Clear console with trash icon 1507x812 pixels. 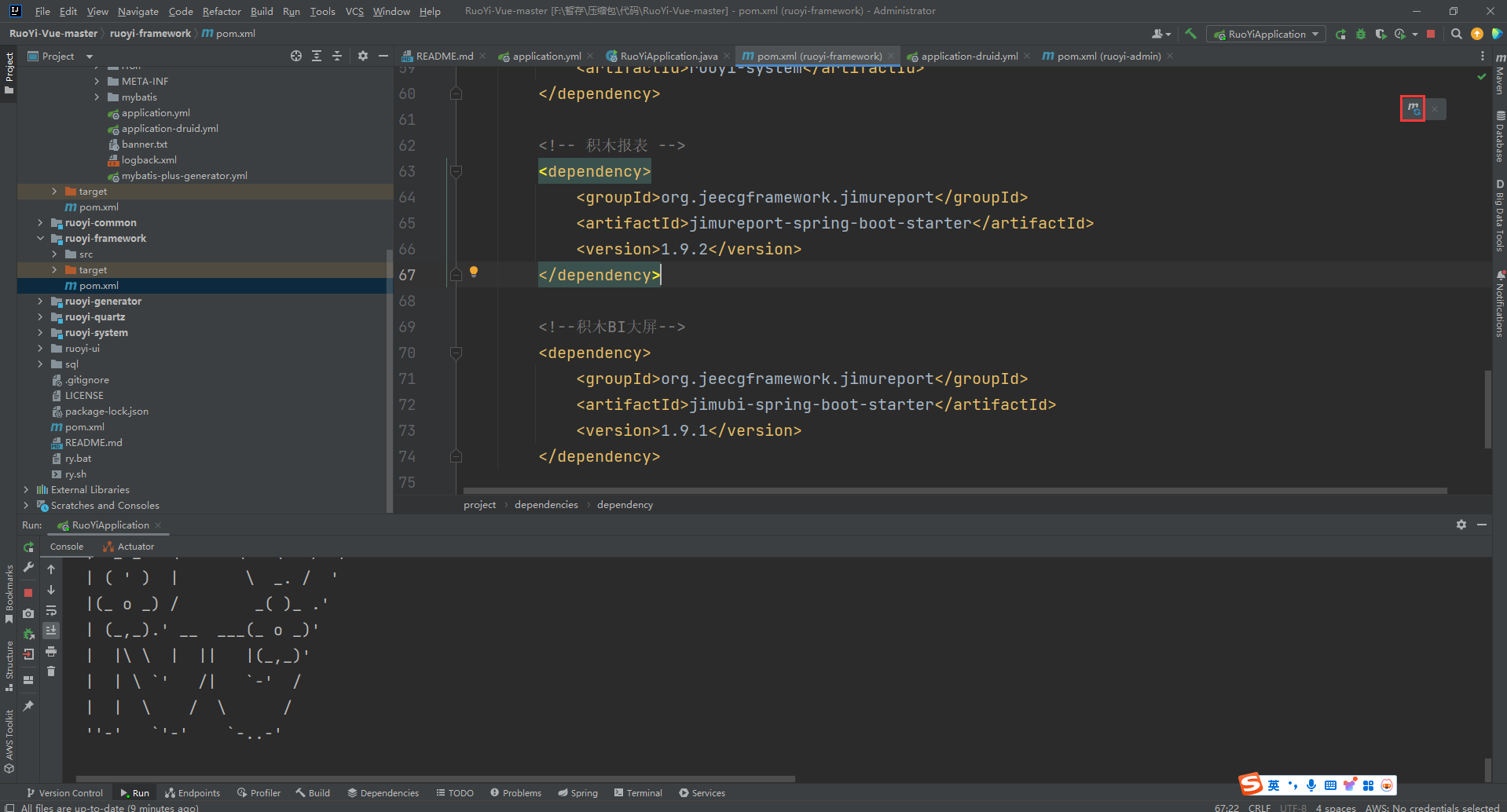pos(51,671)
